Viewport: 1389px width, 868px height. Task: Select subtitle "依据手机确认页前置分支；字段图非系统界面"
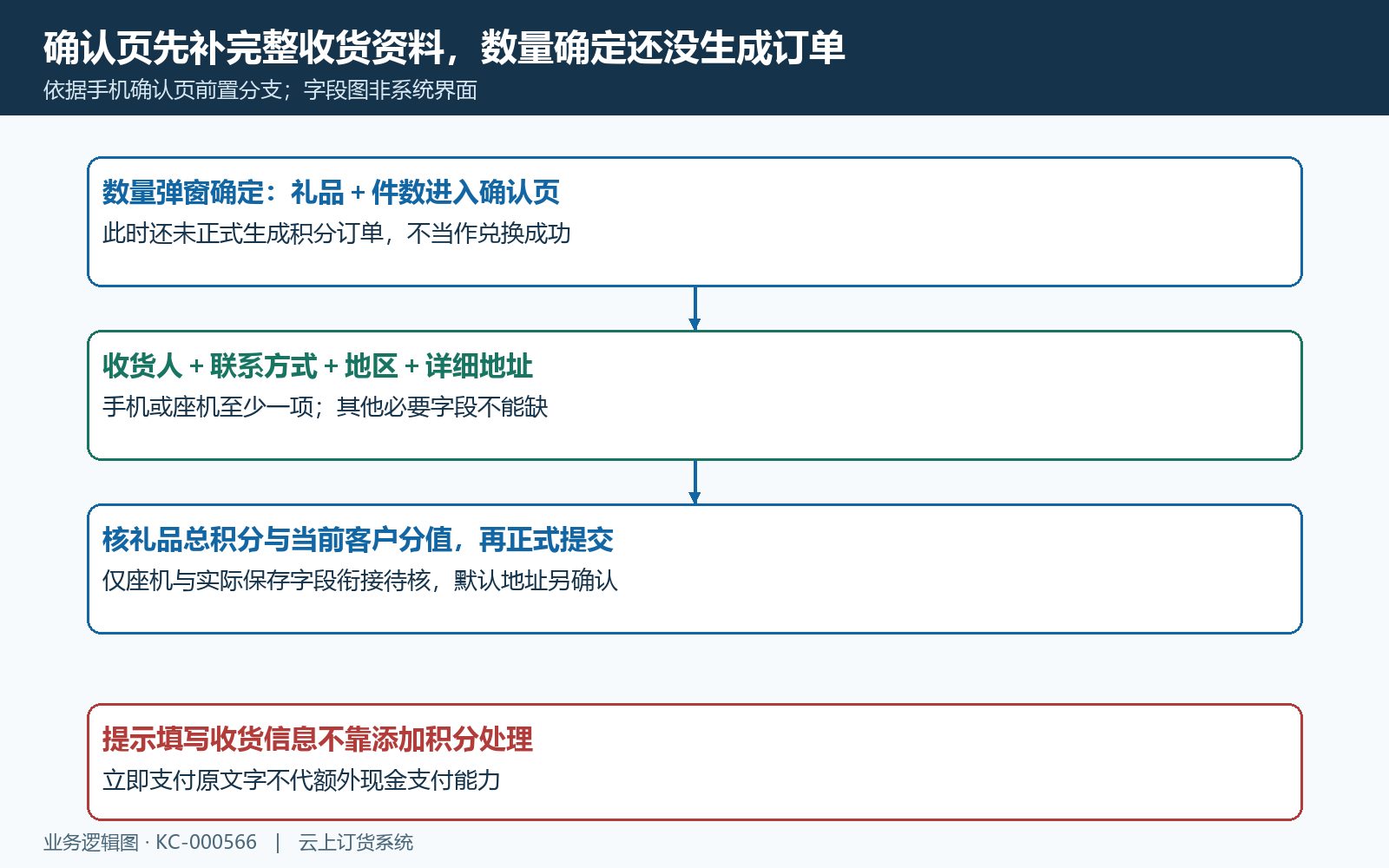[260, 90]
